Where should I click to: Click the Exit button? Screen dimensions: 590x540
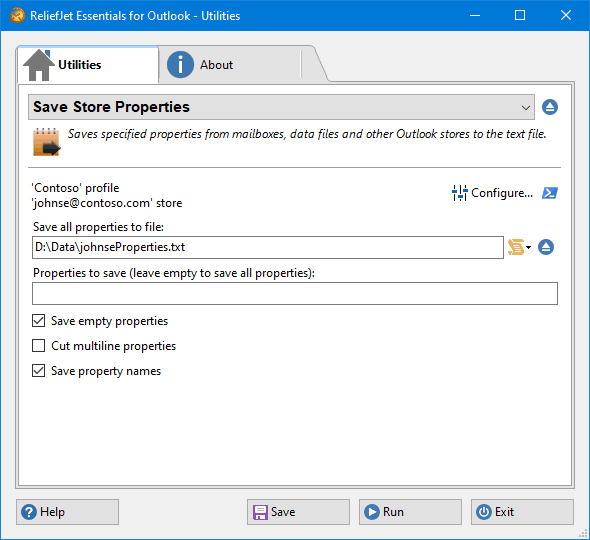point(522,512)
